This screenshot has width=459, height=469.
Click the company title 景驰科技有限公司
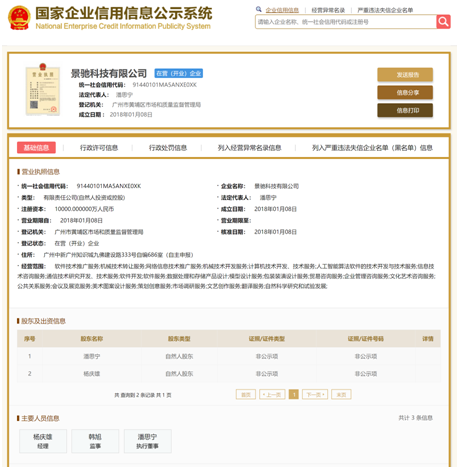click(109, 73)
